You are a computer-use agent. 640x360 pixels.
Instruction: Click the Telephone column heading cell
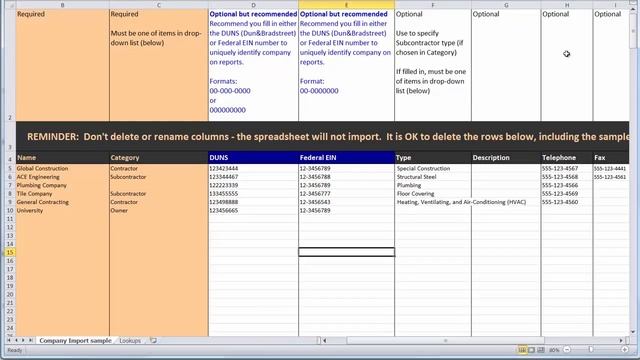pos(567,158)
